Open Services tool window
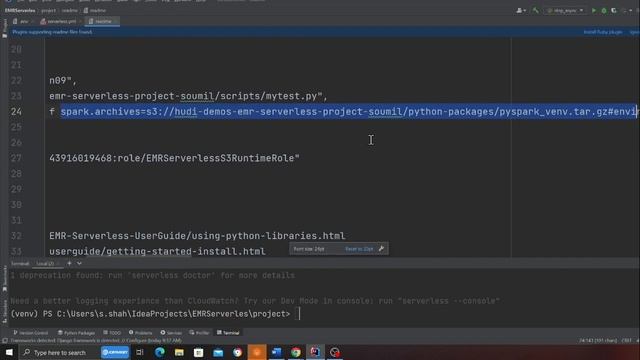Image resolution: width=640 pixels, height=360 pixels. pyautogui.click(x=171, y=333)
